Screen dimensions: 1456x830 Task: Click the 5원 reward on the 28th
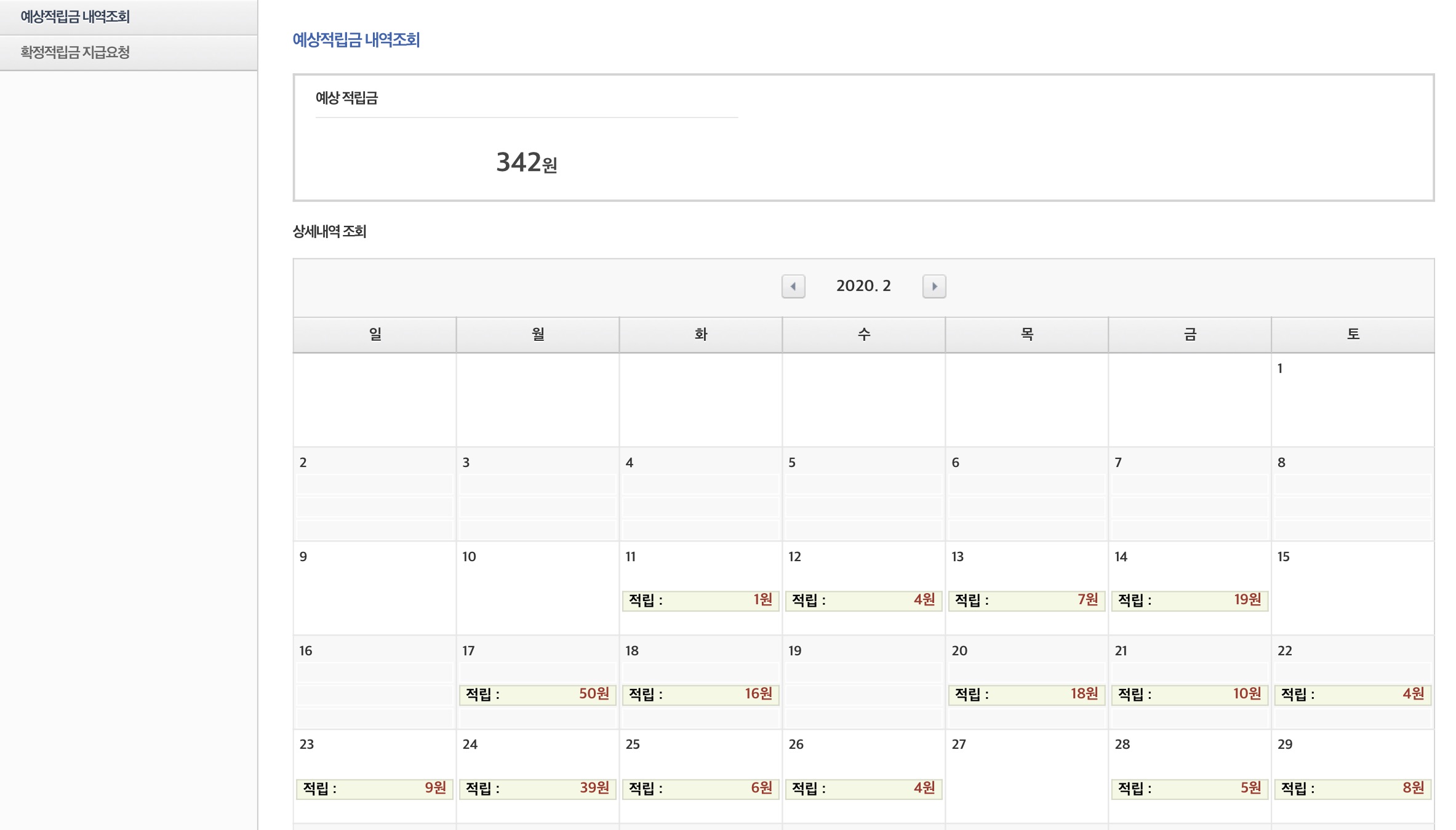point(1189,788)
